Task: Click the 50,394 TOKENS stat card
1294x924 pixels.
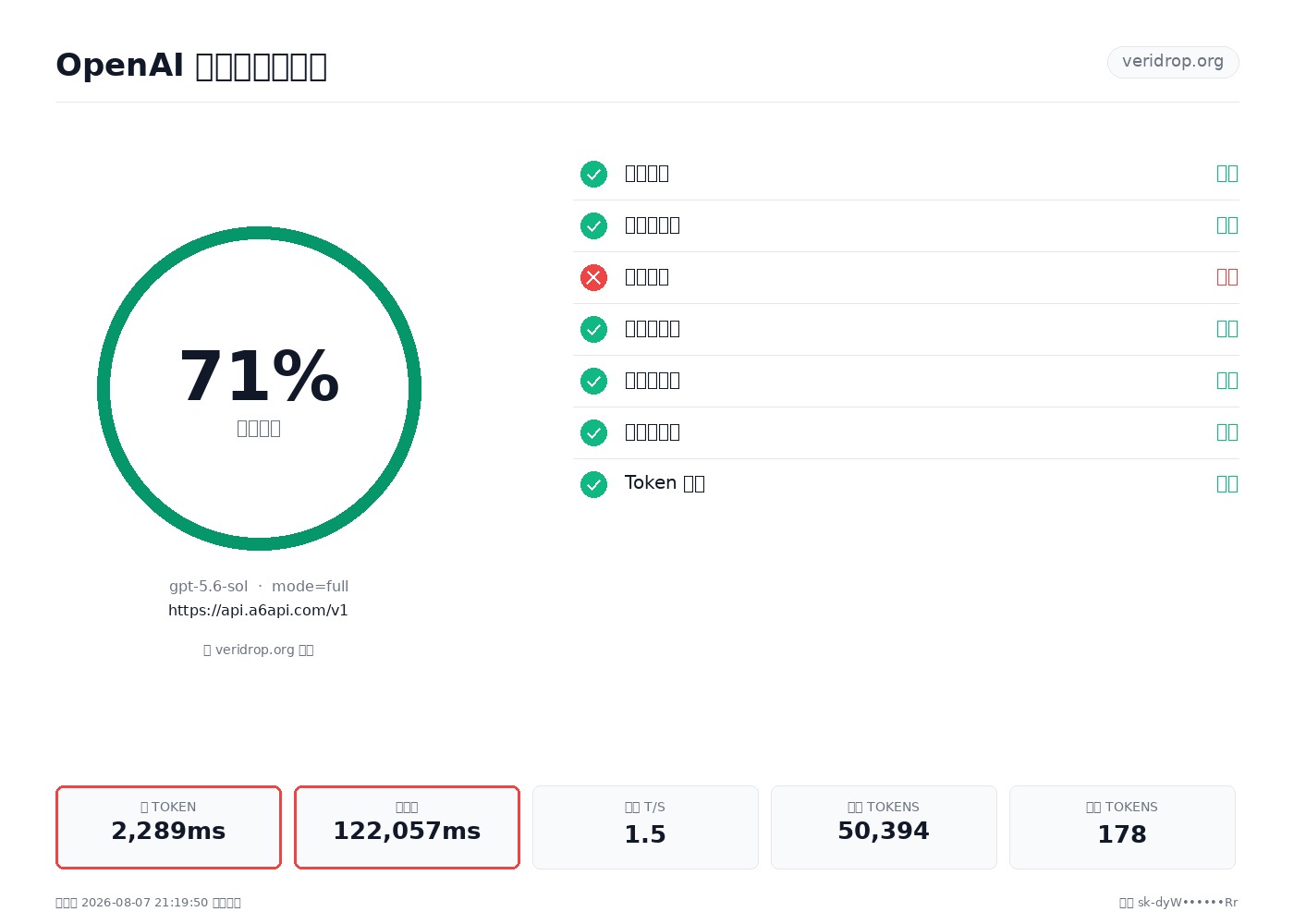Action: click(884, 827)
